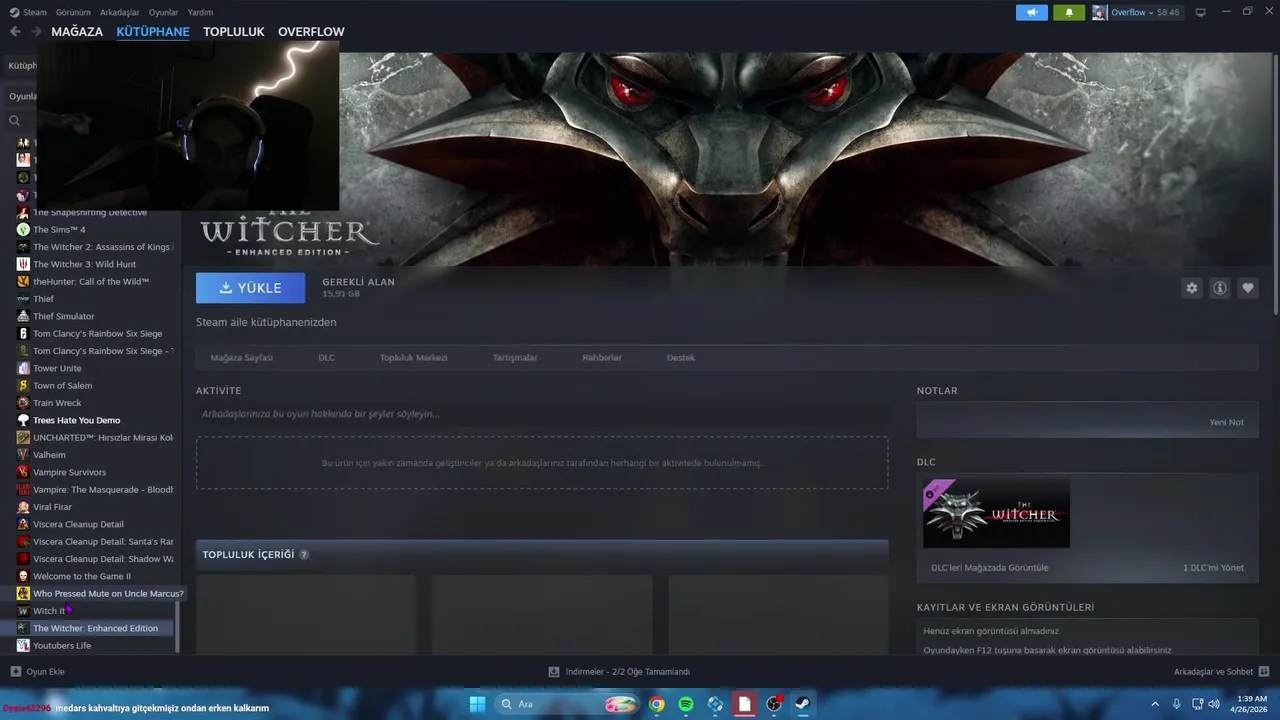This screenshot has height=720, width=1280.
Task: Open Rehberler link
Action: click(x=602, y=358)
